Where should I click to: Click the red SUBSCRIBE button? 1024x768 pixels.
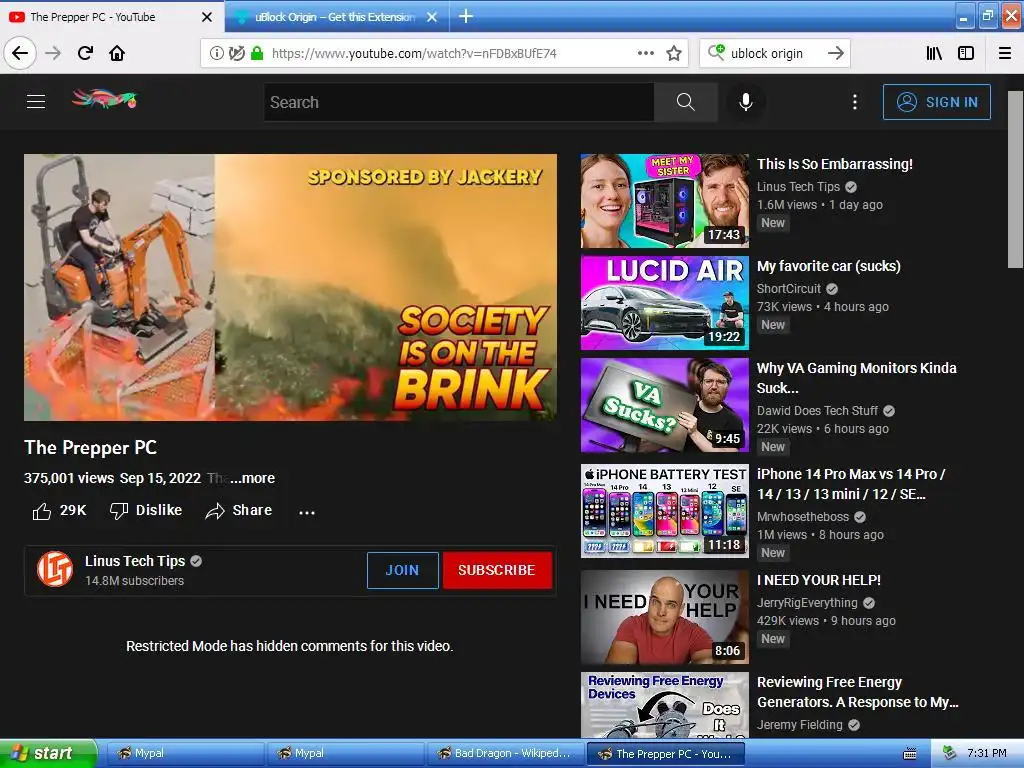(497, 570)
